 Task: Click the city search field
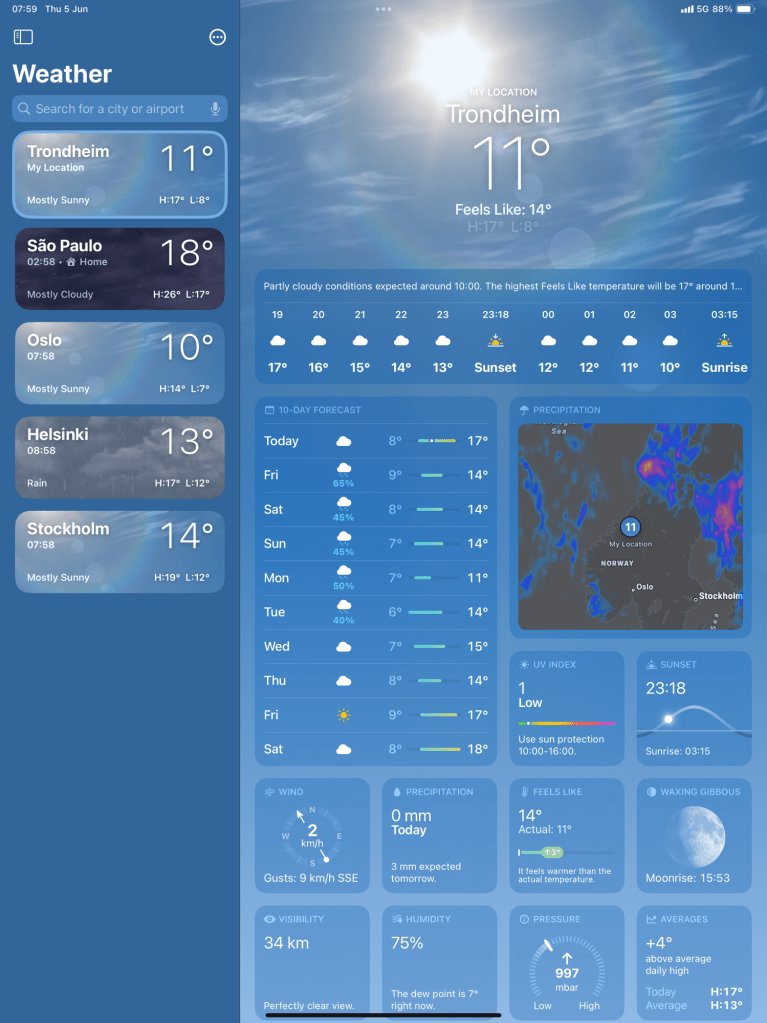coord(110,109)
